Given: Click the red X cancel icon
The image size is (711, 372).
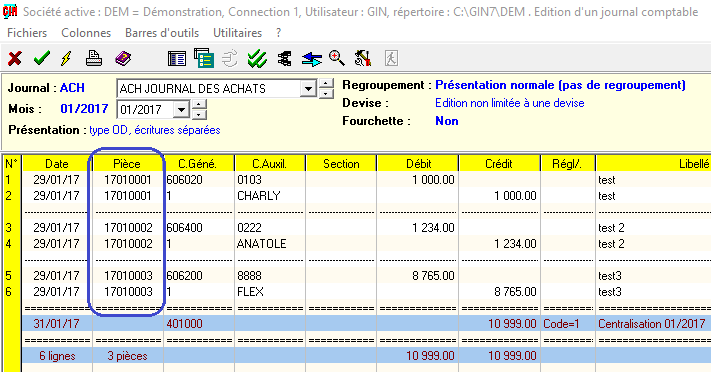Looking at the screenshot, I should (x=15, y=59).
